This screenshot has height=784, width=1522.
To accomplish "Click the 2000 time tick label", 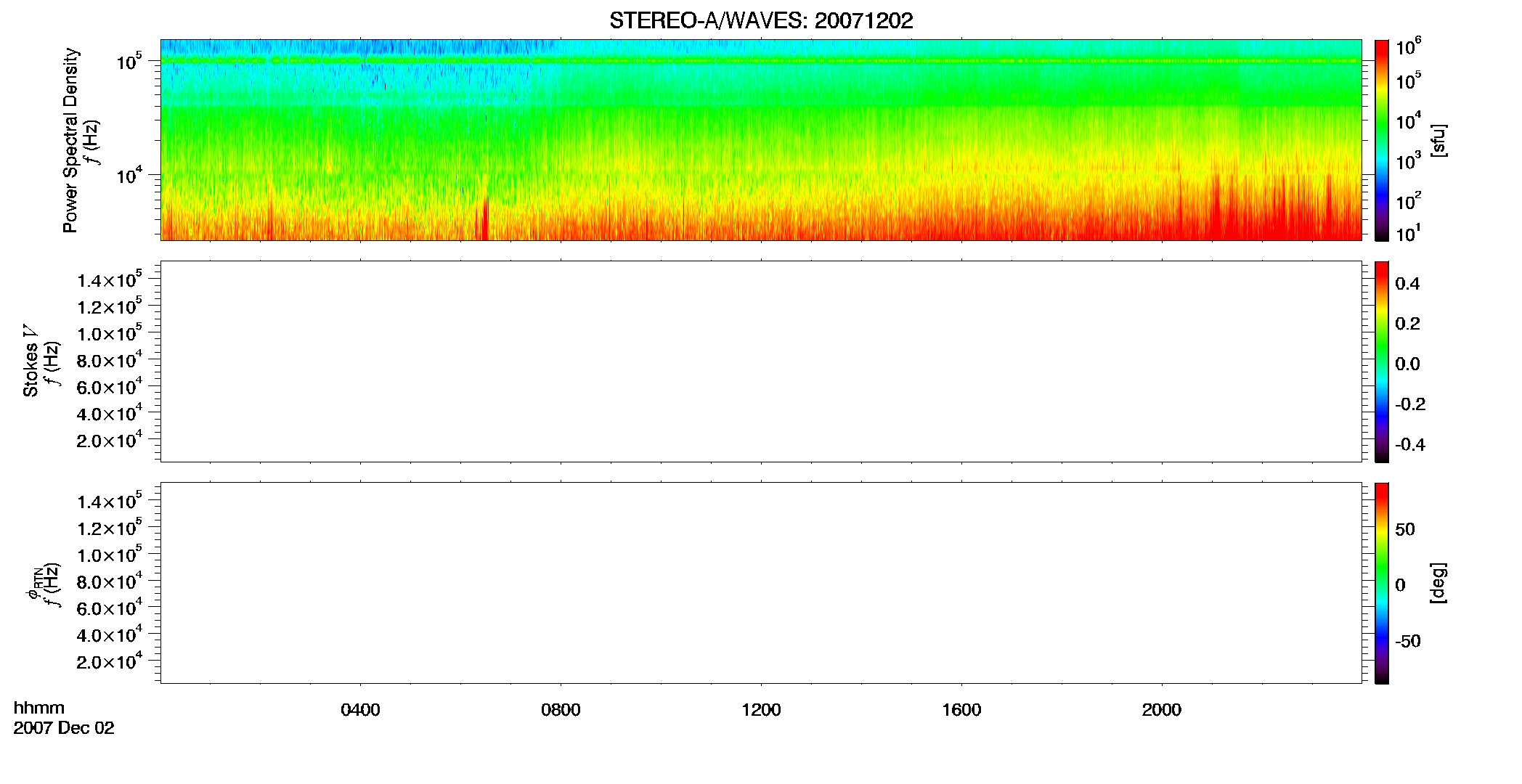I will (1162, 710).
